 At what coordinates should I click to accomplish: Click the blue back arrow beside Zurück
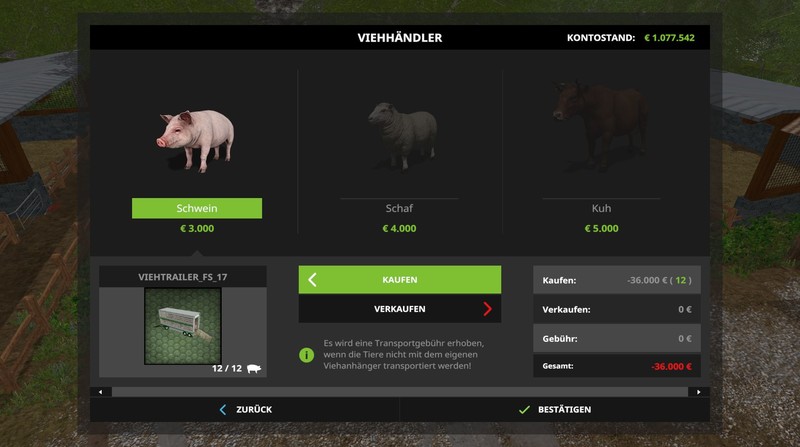(222, 410)
